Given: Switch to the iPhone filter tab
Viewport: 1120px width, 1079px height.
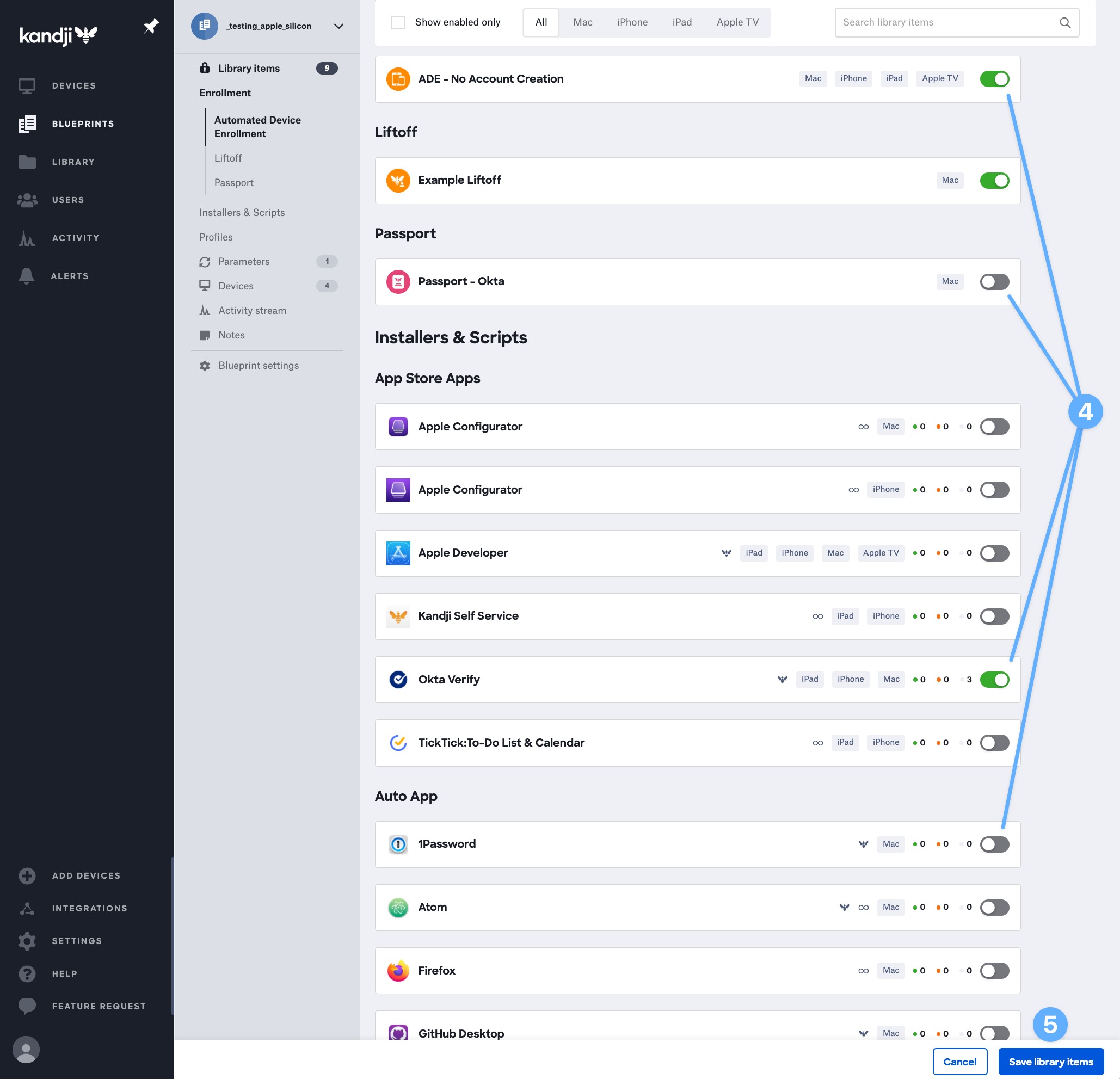Looking at the screenshot, I should coord(632,22).
